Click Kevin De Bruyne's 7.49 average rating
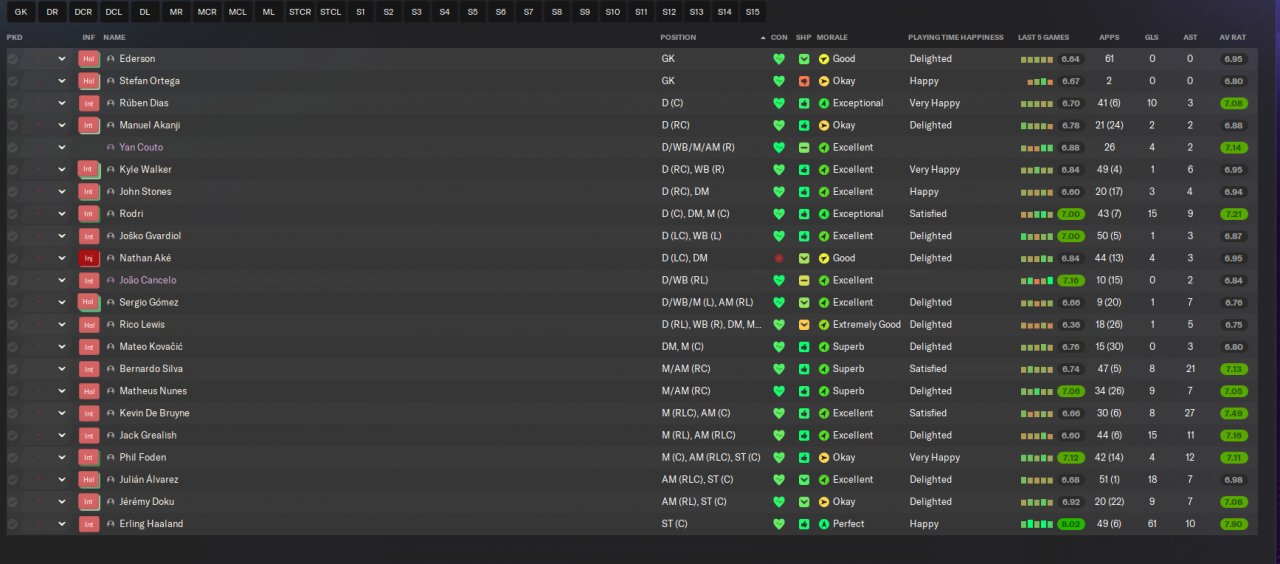The width and height of the screenshot is (1280, 564). 1233,413
